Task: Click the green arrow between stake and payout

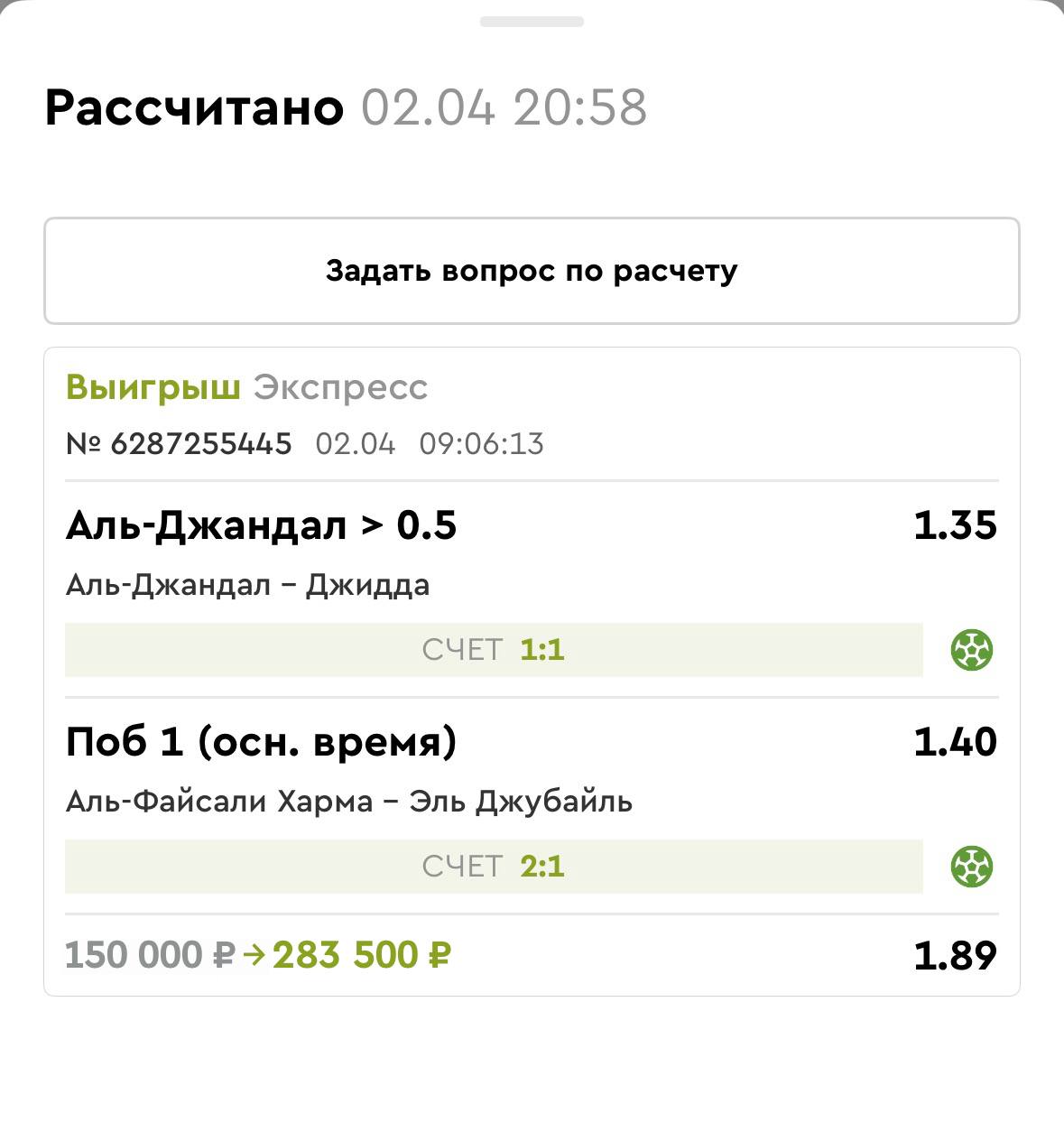Action: click(x=254, y=955)
